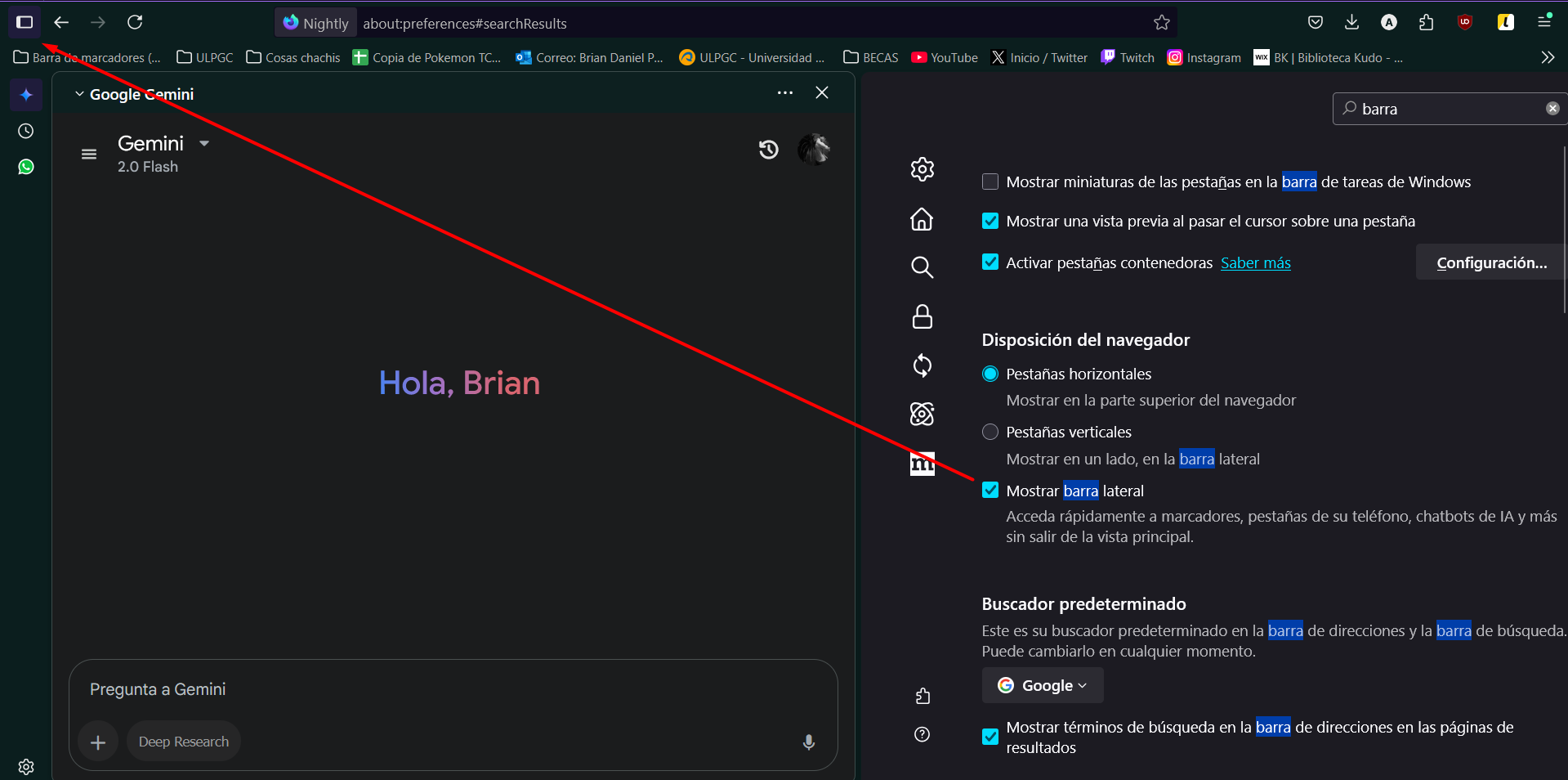1568x780 pixels.
Task: Open the Cosas chachis bookmarks folder
Action: pyautogui.click(x=293, y=57)
